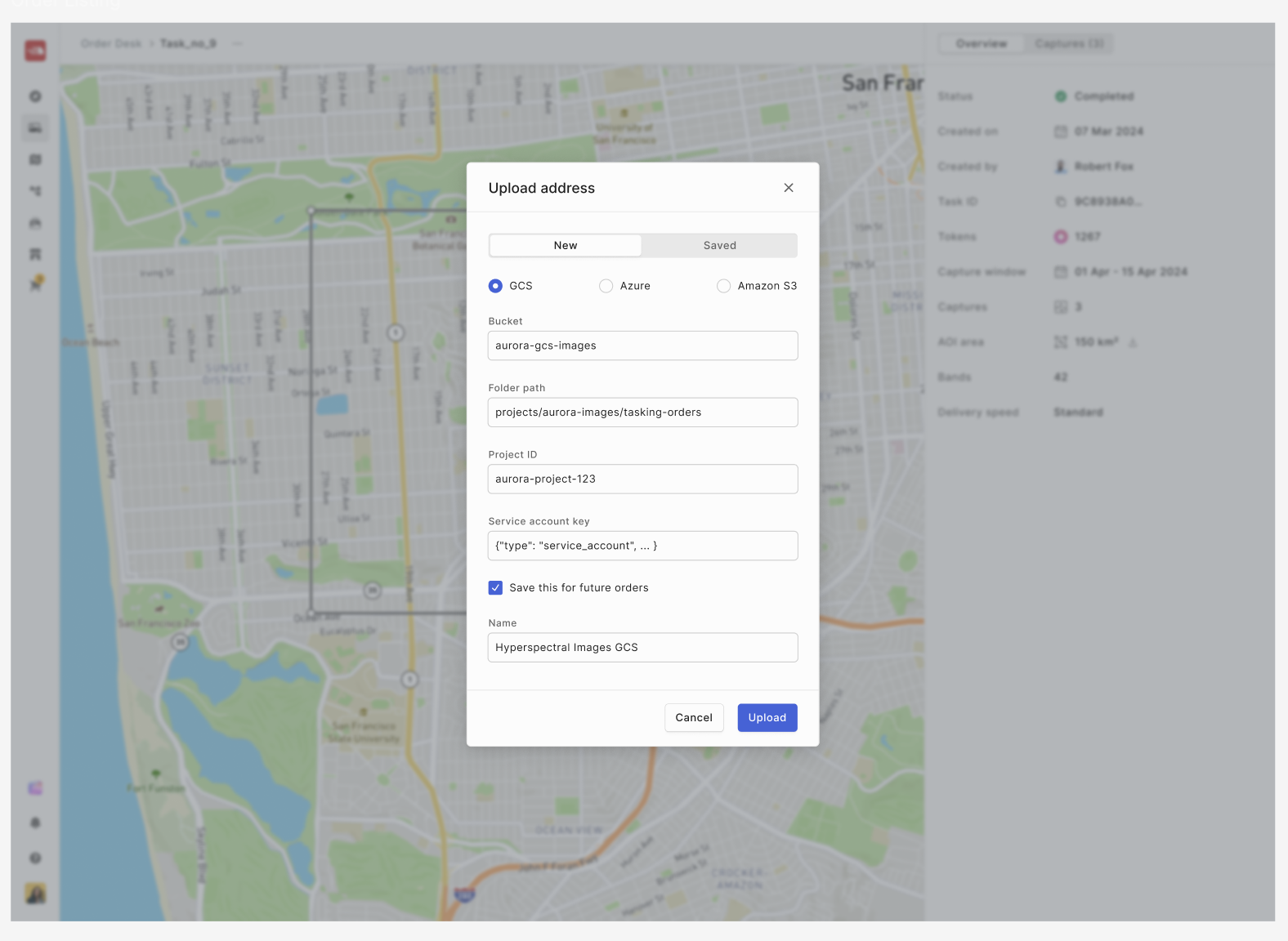Uncheck Save this for future orders
This screenshot has height=941, width=1288.
coord(495,588)
